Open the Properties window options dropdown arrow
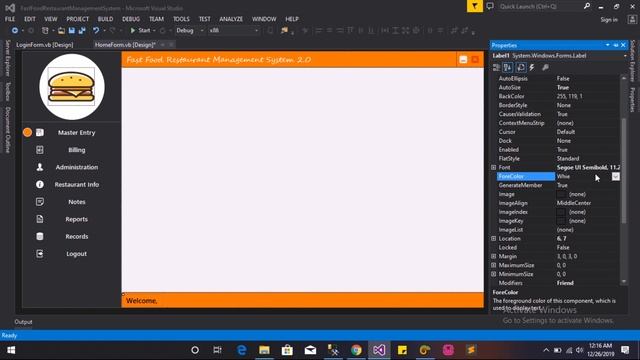Image resolution: width=640 pixels, height=360 pixels. tap(607, 45)
